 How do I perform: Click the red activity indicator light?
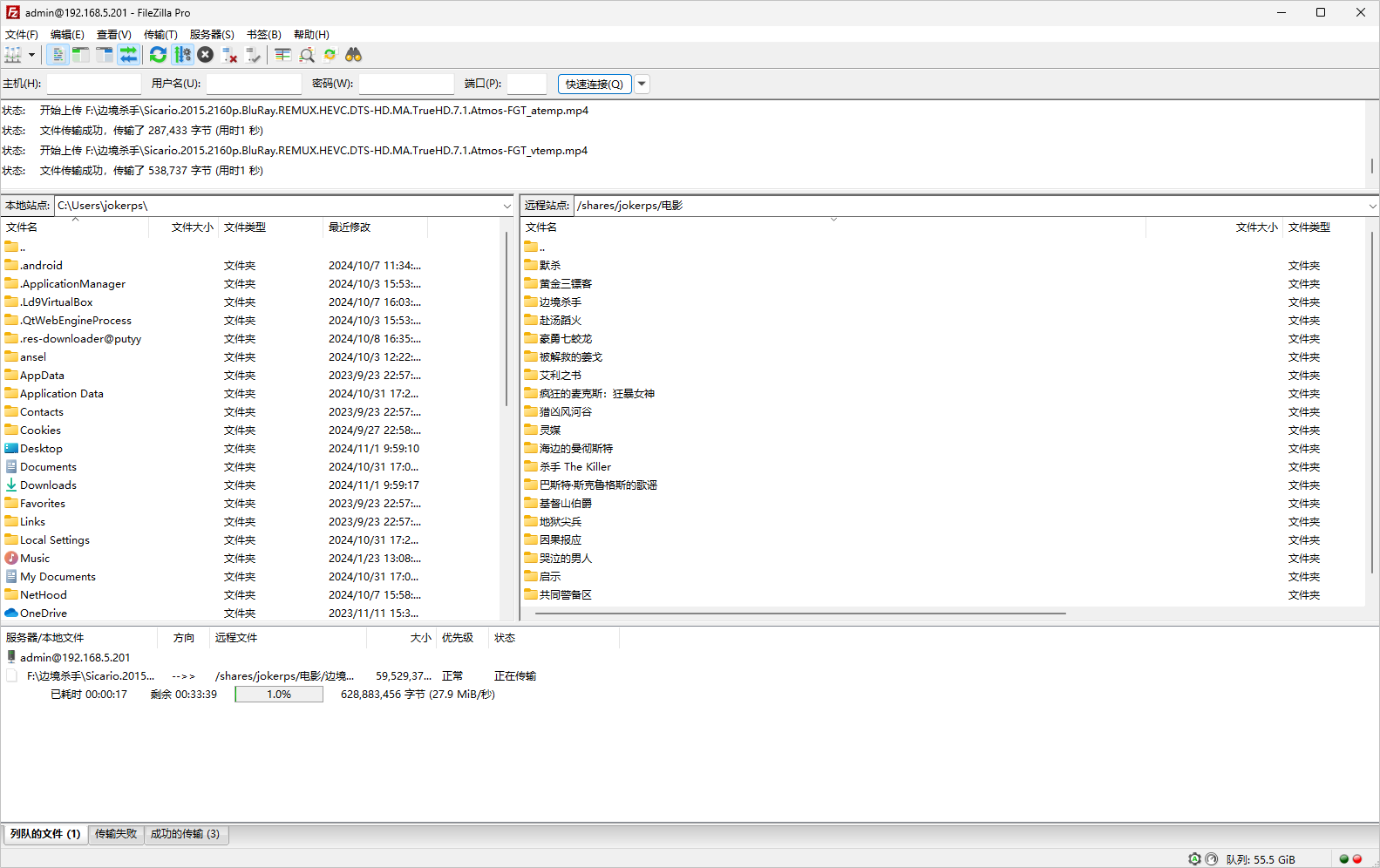point(1356,859)
